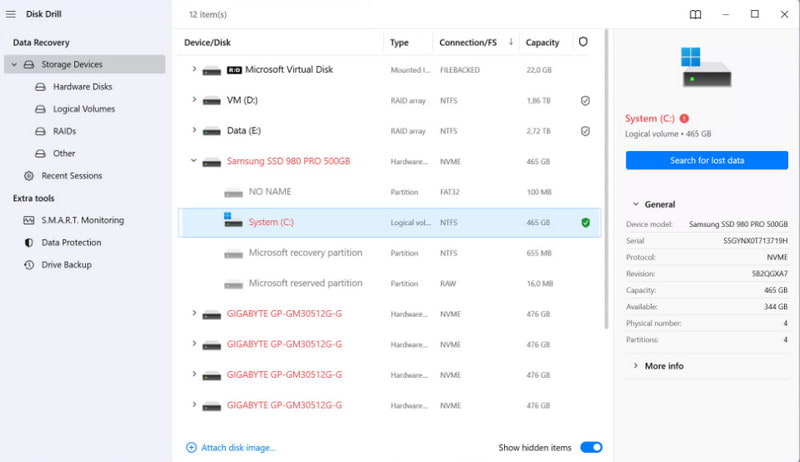This screenshot has width=800, height=462.
Task: Click the Data Protection shield icon
Action: coord(29,243)
